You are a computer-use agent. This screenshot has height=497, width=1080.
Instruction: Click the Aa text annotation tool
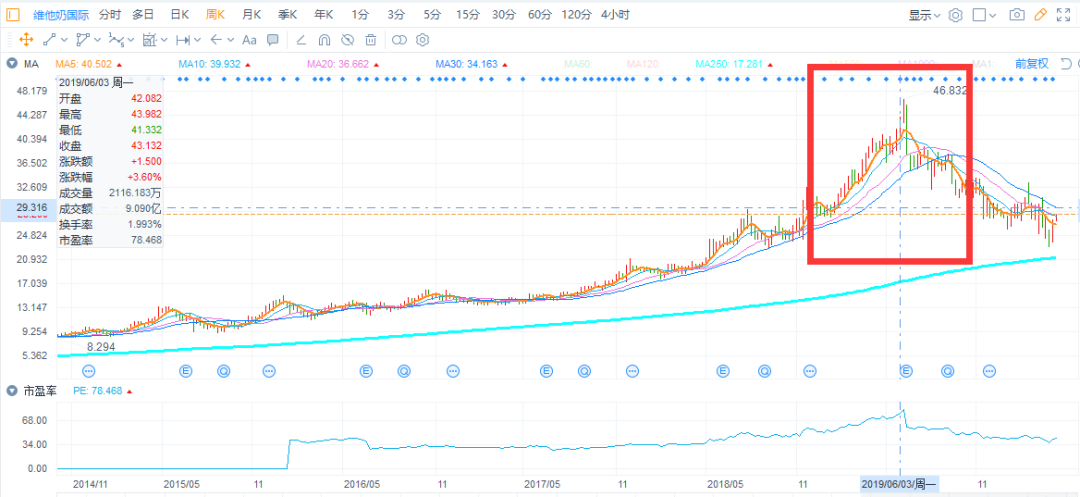pos(248,39)
